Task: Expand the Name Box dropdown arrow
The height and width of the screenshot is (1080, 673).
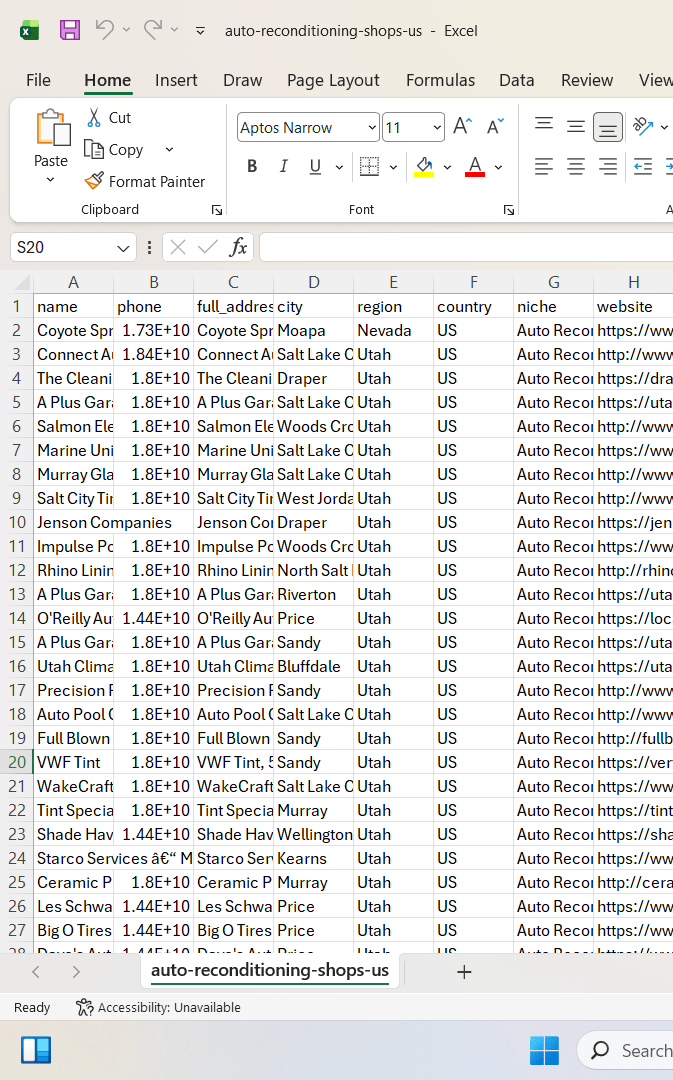Action: coord(123,248)
